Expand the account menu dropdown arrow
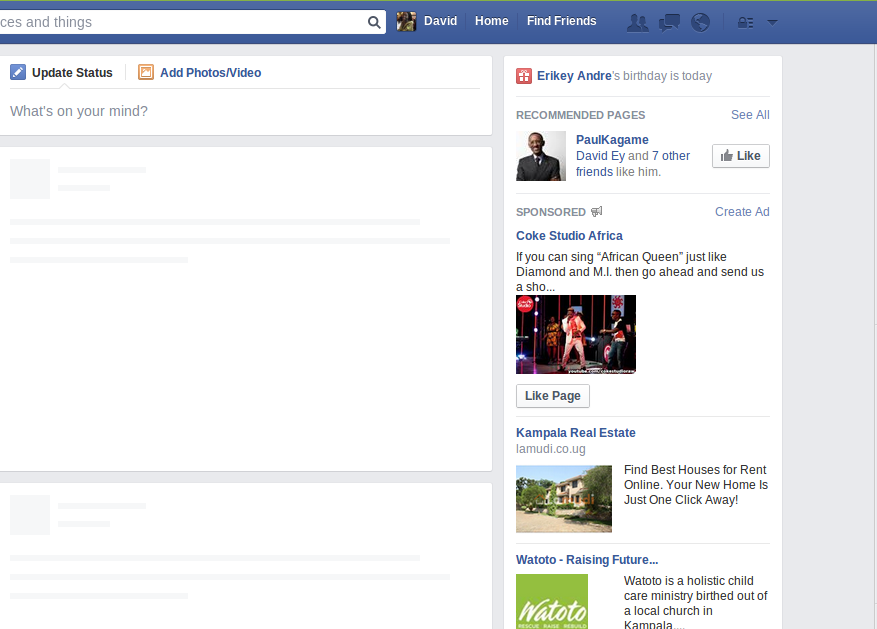This screenshot has height=629, width=877. click(x=772, y=22)
